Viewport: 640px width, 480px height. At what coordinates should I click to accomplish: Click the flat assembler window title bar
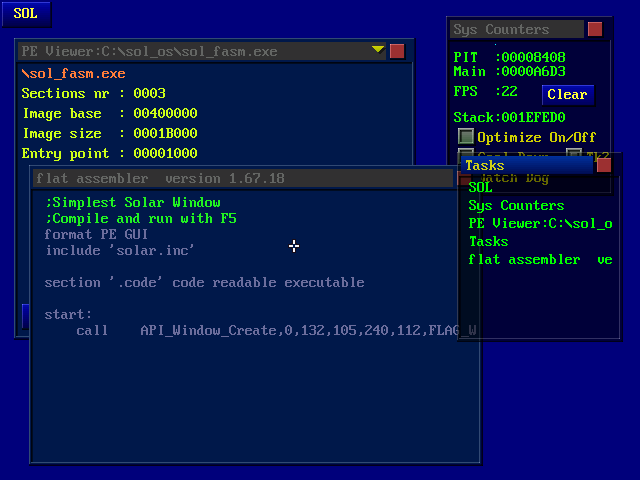click(x=243, y=178)
